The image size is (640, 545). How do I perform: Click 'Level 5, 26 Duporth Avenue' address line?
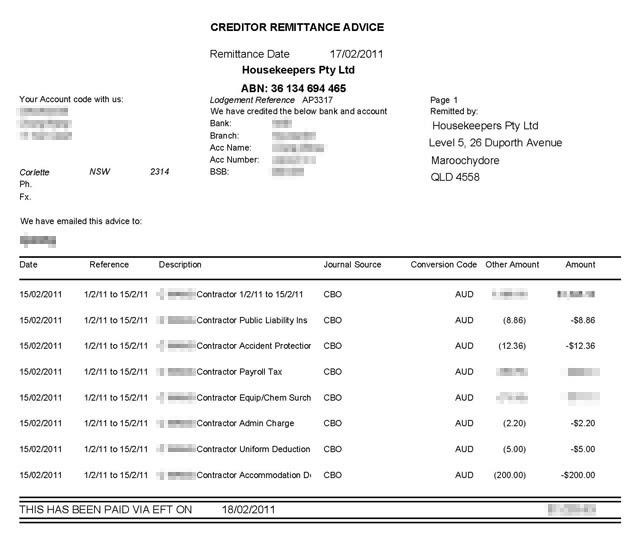(x=495, y=142)
